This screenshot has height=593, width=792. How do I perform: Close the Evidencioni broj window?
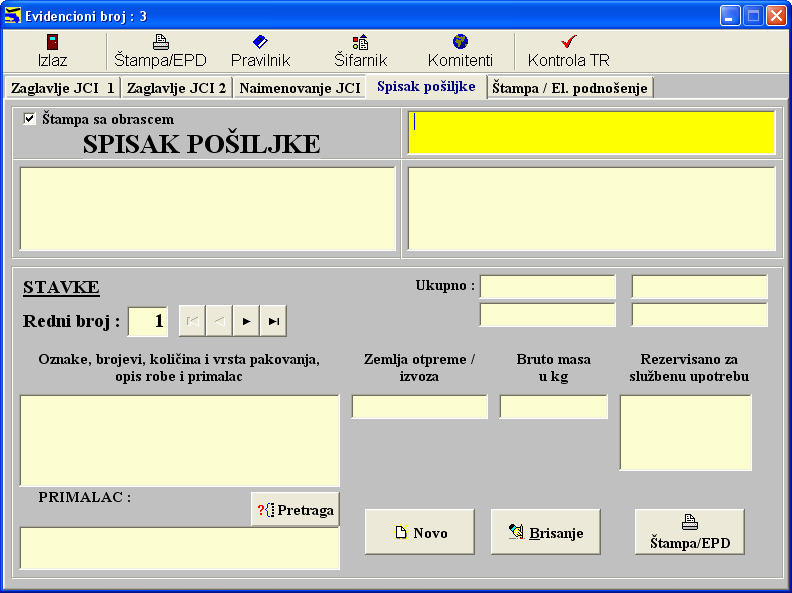776,16
